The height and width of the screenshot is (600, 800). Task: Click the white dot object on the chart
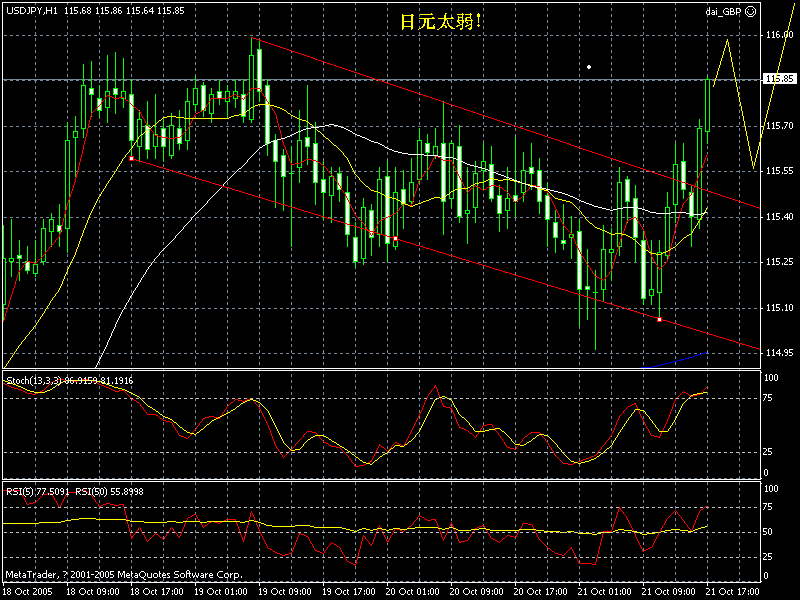590,66
